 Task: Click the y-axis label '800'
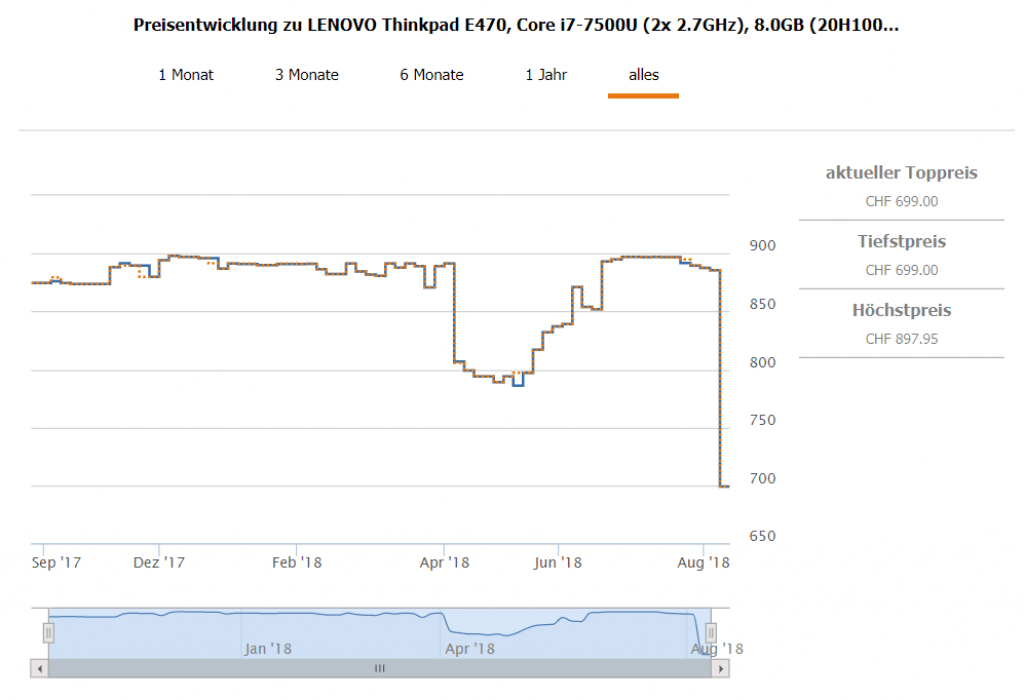pos(763,362)
